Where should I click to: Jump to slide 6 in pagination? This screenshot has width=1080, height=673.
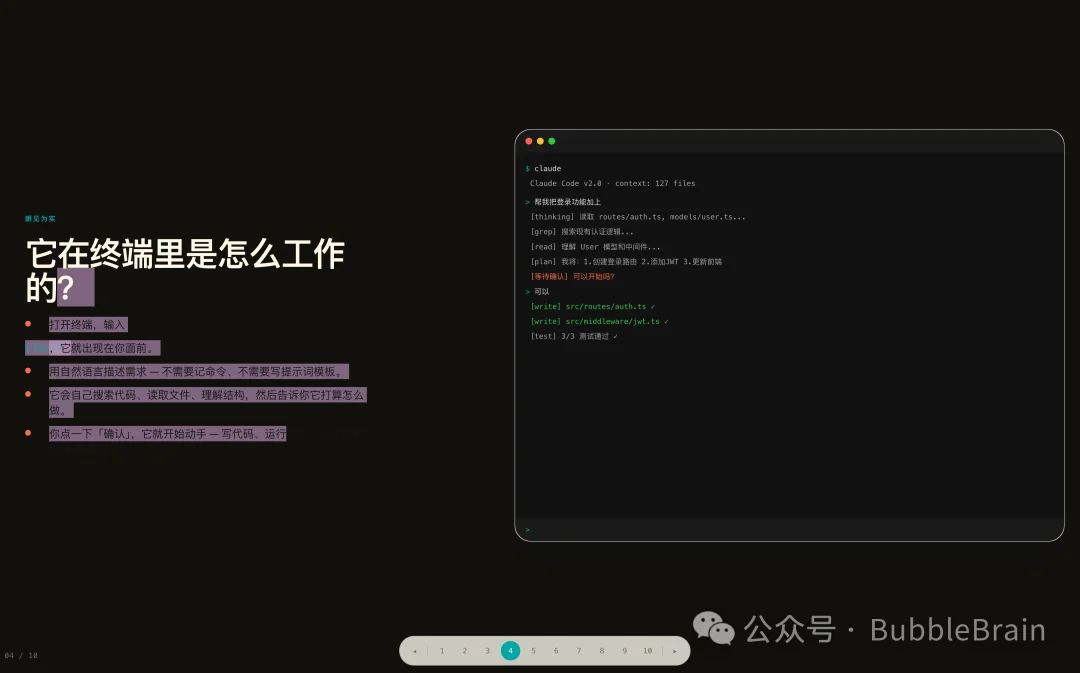(556, 651)
